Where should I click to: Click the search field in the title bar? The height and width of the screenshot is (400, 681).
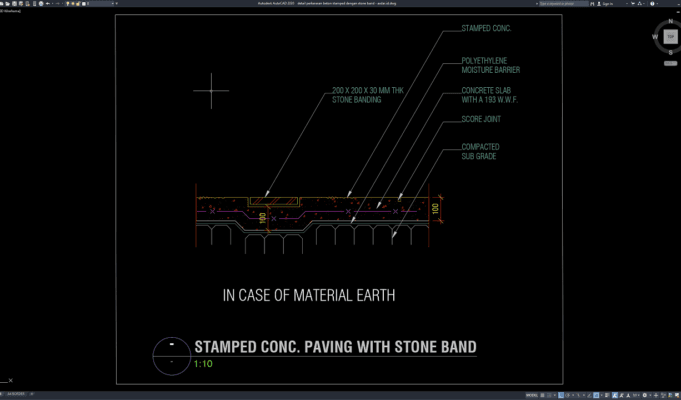point(564,3)
